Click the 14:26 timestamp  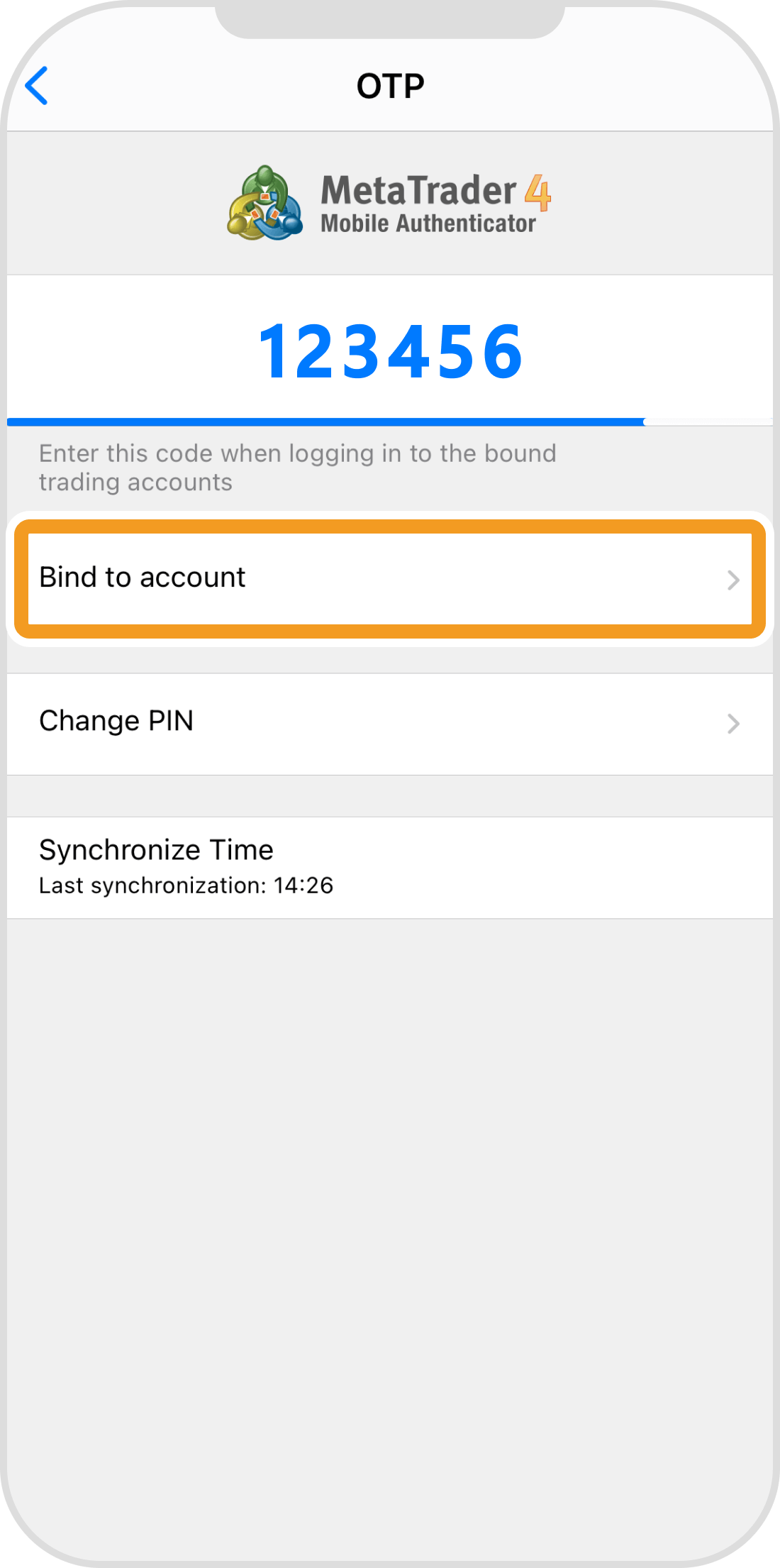pyautogui.click(x=303, y=885)
